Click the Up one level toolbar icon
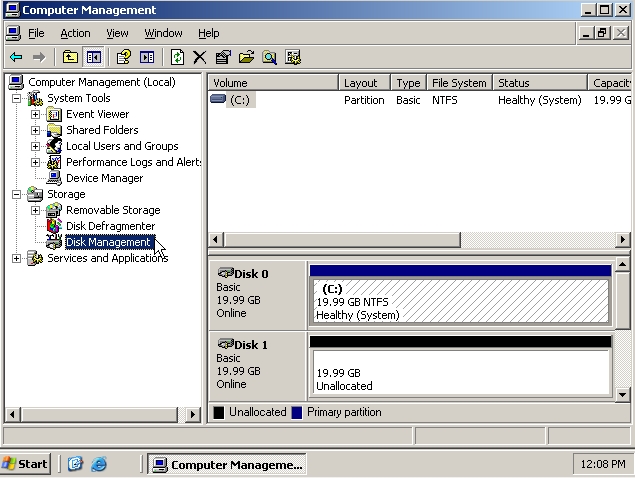This screenshot has height=478, width=635. [x=70, y=57]
